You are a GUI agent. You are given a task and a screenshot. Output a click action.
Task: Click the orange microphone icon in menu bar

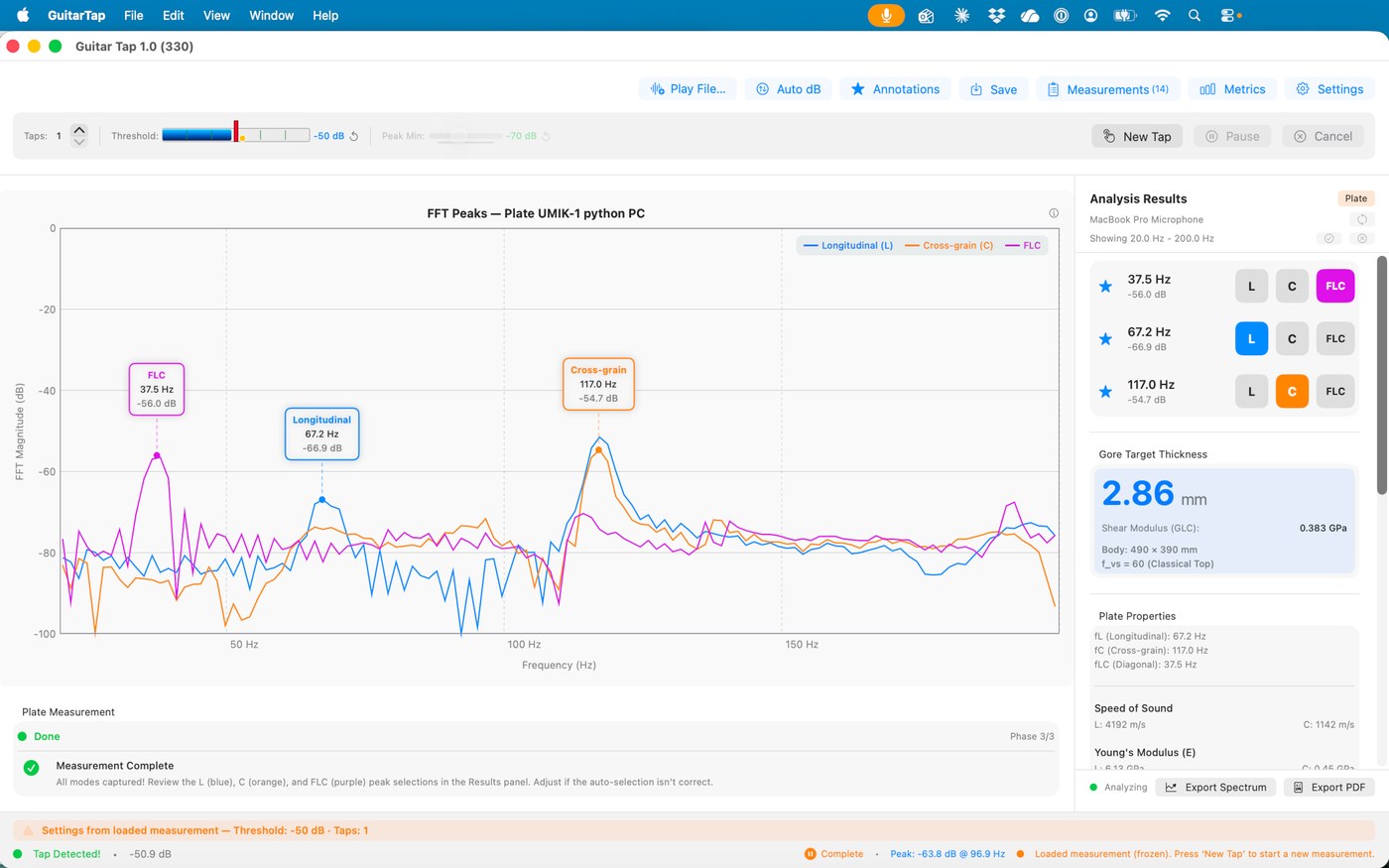pyautogui.click(x=886, y=15)
